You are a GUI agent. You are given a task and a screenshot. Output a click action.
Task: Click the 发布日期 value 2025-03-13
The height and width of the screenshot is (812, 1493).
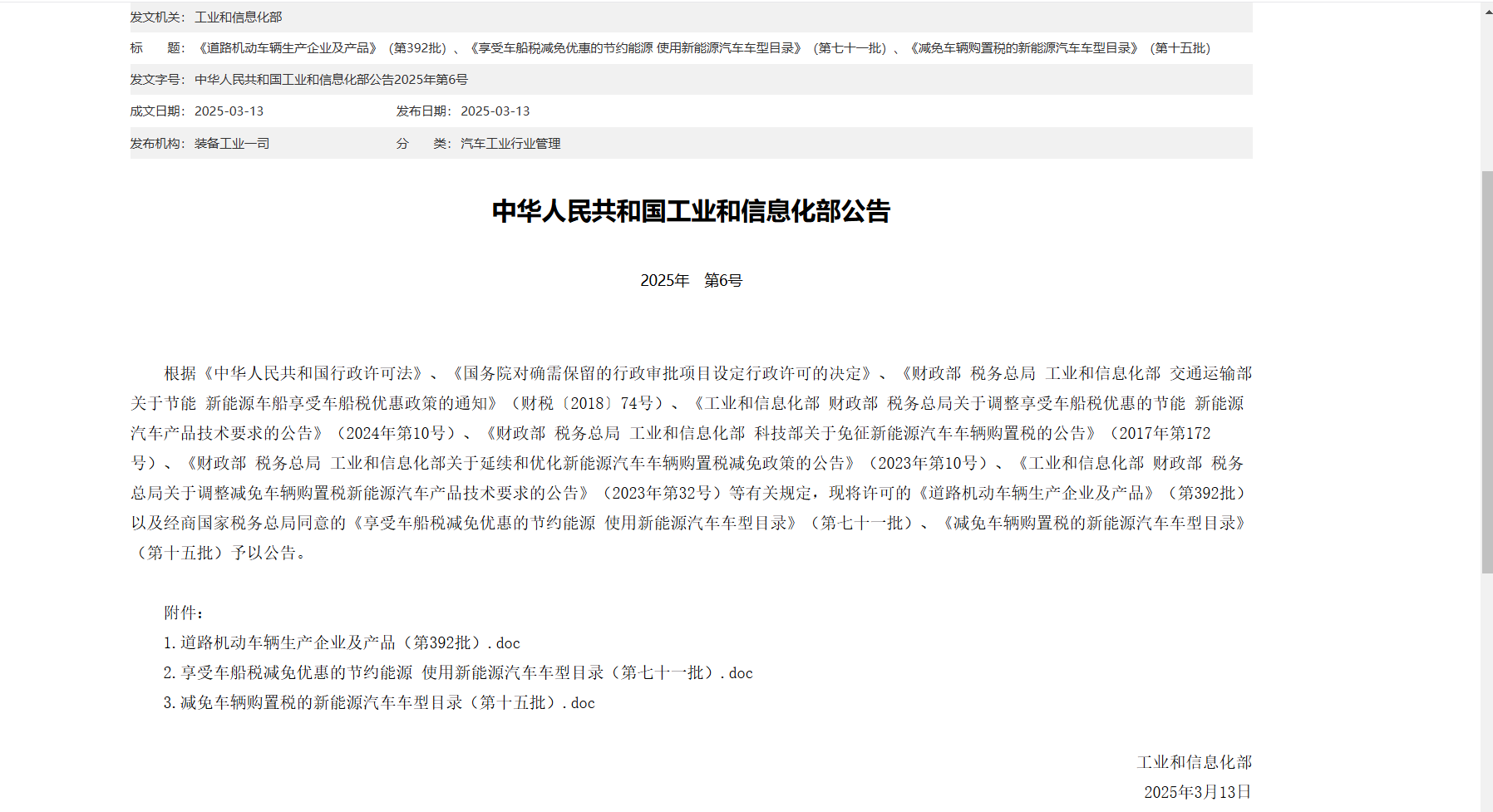pyautogui.click(x=495, y=111)
